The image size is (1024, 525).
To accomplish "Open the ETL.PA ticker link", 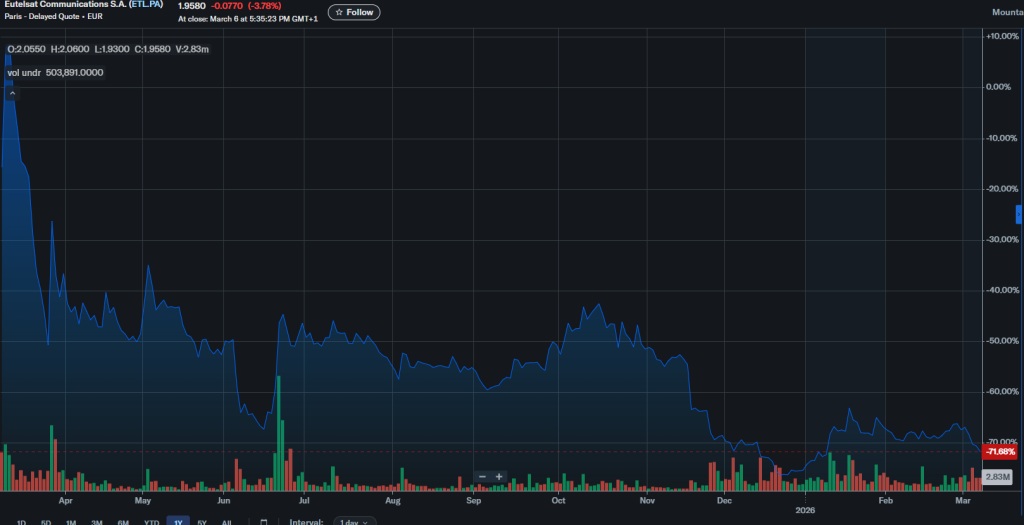I will coord(146,5).
